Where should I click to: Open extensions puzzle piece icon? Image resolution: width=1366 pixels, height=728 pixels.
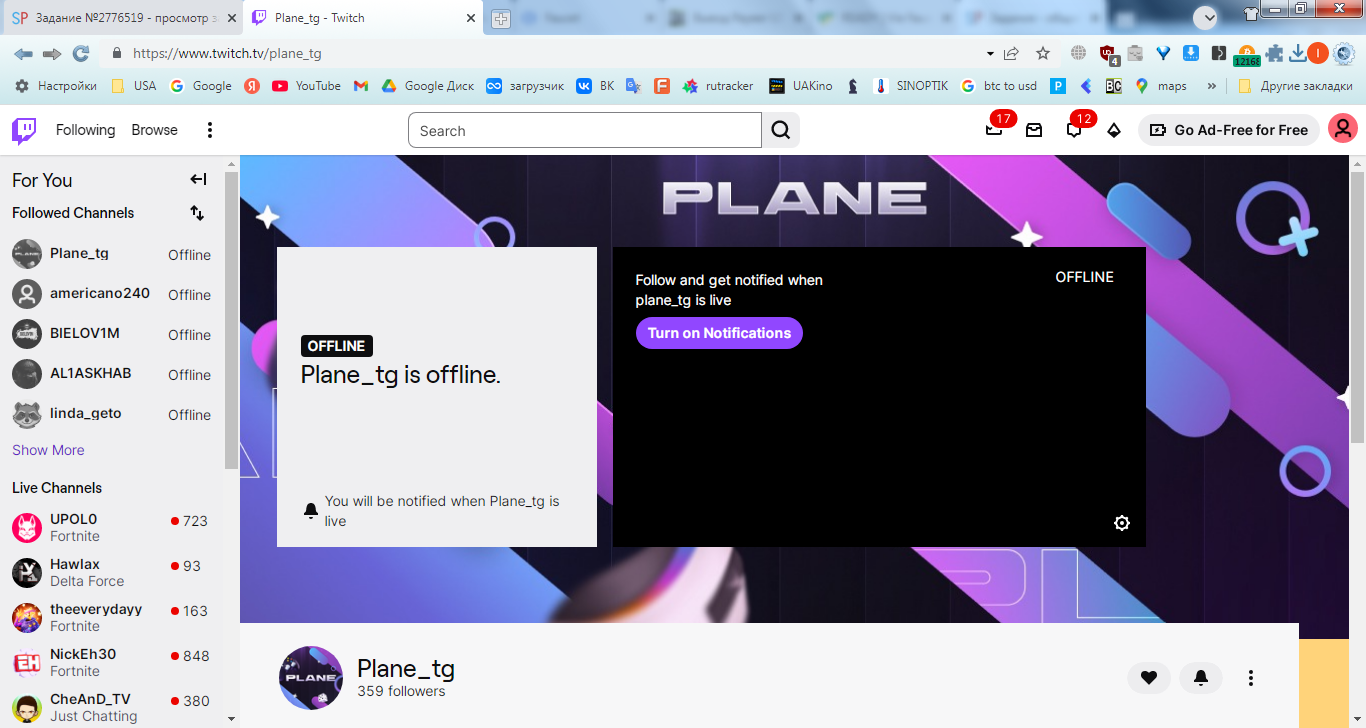tap(1274, 54)
